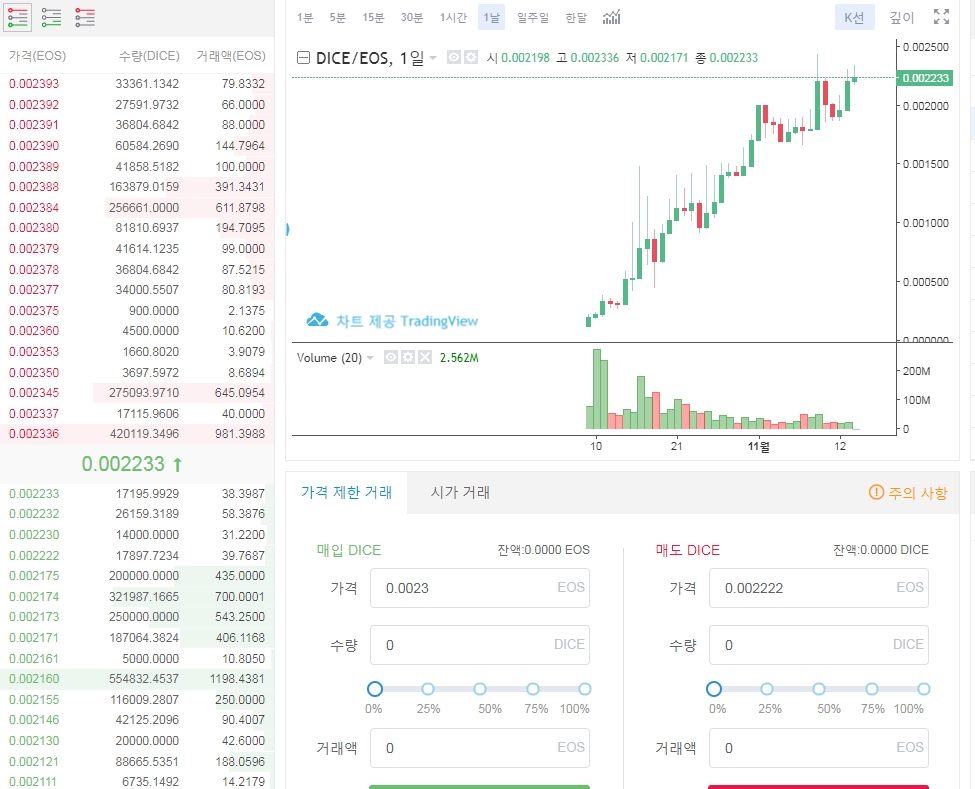Expand DICE/EOS legend dropdown arrow
Image resolution: width=975 pixels, height=789 pixels.
pyautogui.click(x=433, y=58)
